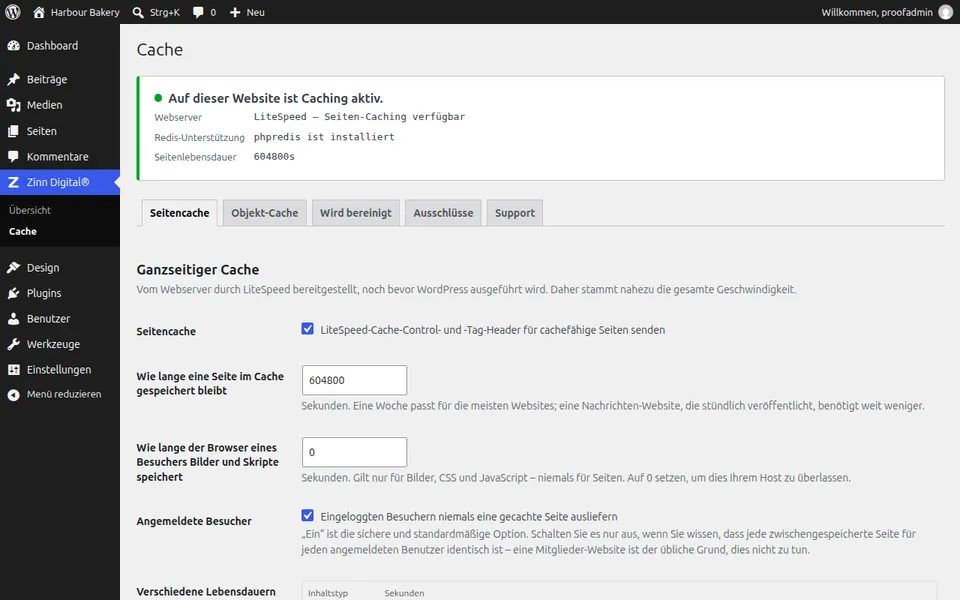Toggle the Eingeloggten Besuchern checkbox
This screenshot has width=960, height=600.
(x=307, y=516)
